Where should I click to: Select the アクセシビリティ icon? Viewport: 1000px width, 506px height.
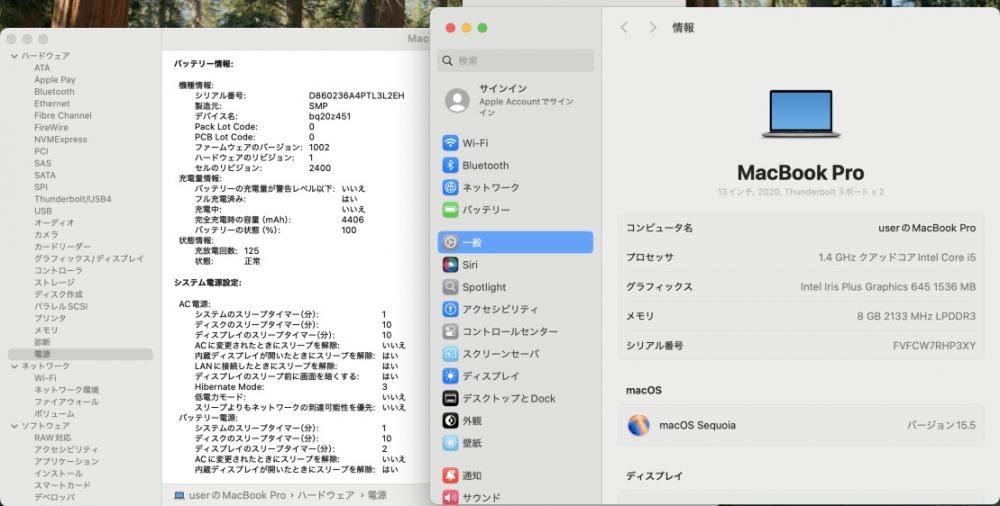click(450, 309)
